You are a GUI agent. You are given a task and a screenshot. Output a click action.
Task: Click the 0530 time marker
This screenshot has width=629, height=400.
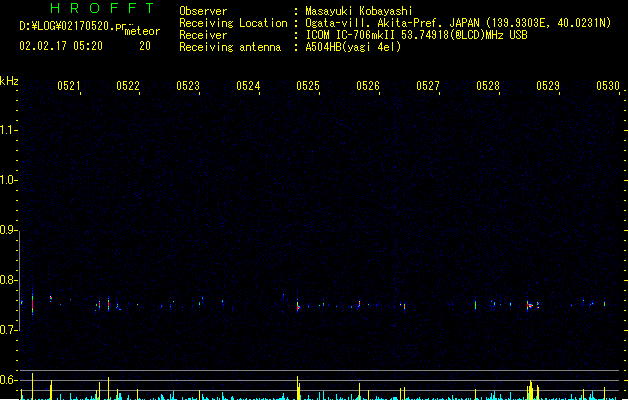coord(608,86)
